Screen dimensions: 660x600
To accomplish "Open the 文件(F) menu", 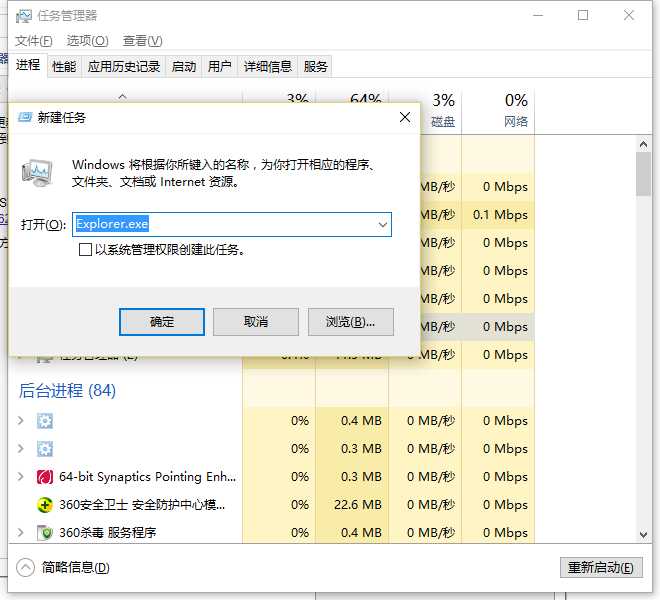I will 34,41.
